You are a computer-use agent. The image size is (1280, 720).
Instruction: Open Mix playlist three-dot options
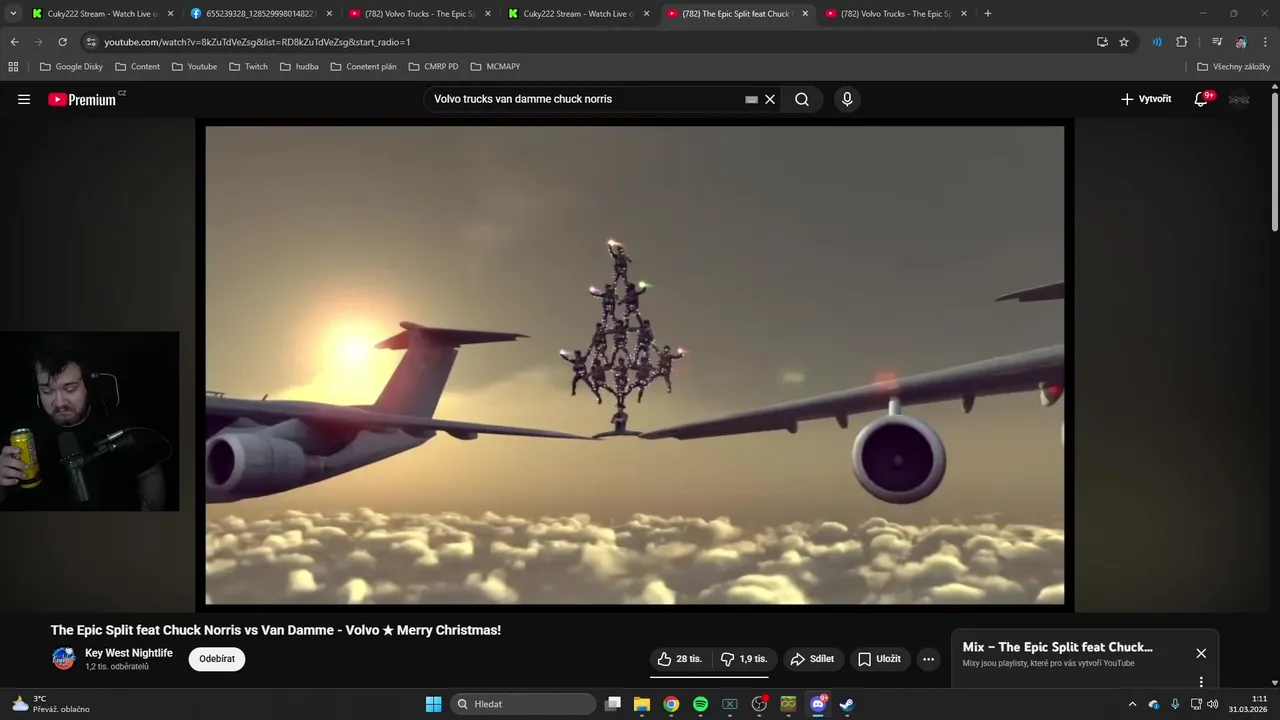(x=1201, y=682)
